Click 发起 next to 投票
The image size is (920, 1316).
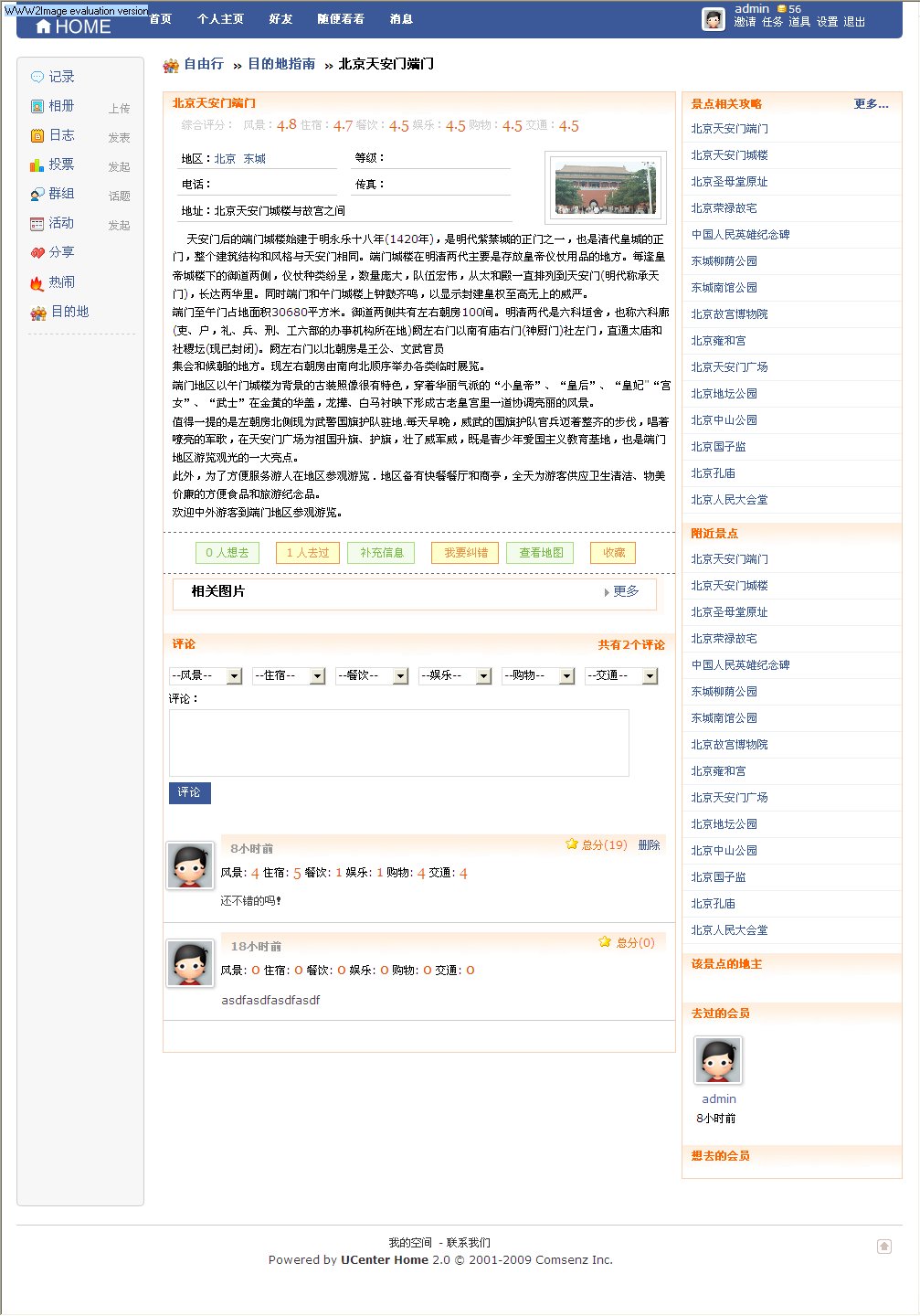coord(120,167)
